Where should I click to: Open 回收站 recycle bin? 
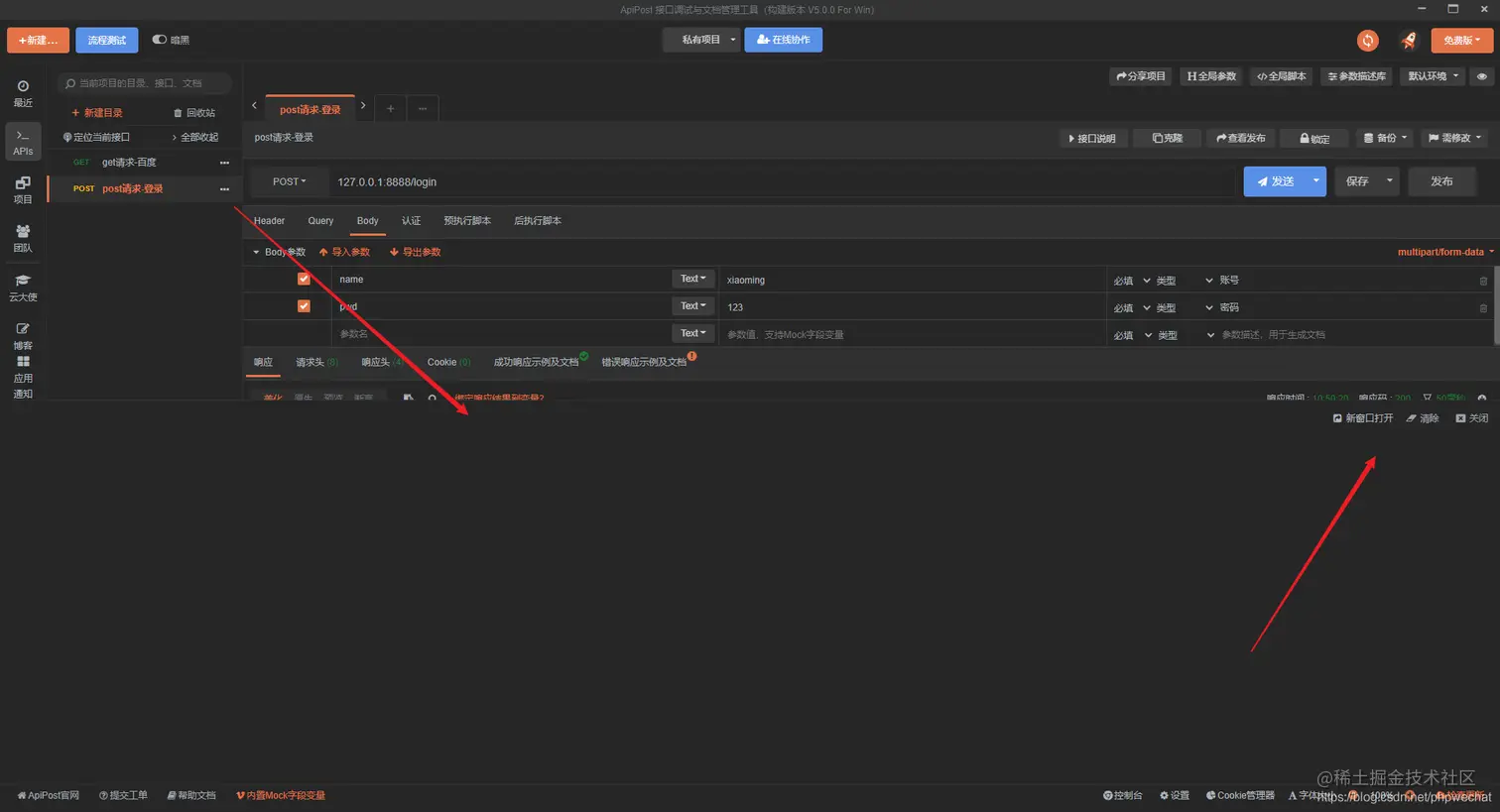point(194,113)
